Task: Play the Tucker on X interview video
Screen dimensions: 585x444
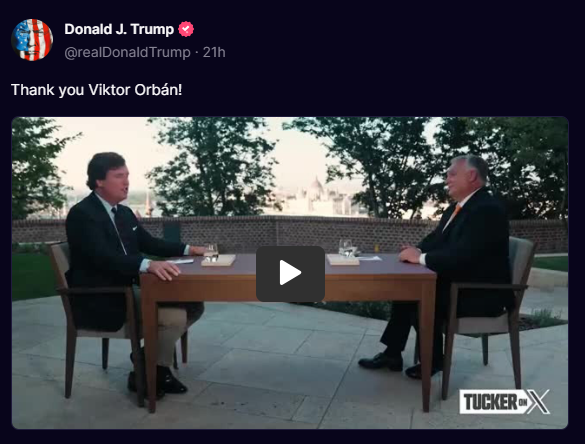Action: (290, 273)
